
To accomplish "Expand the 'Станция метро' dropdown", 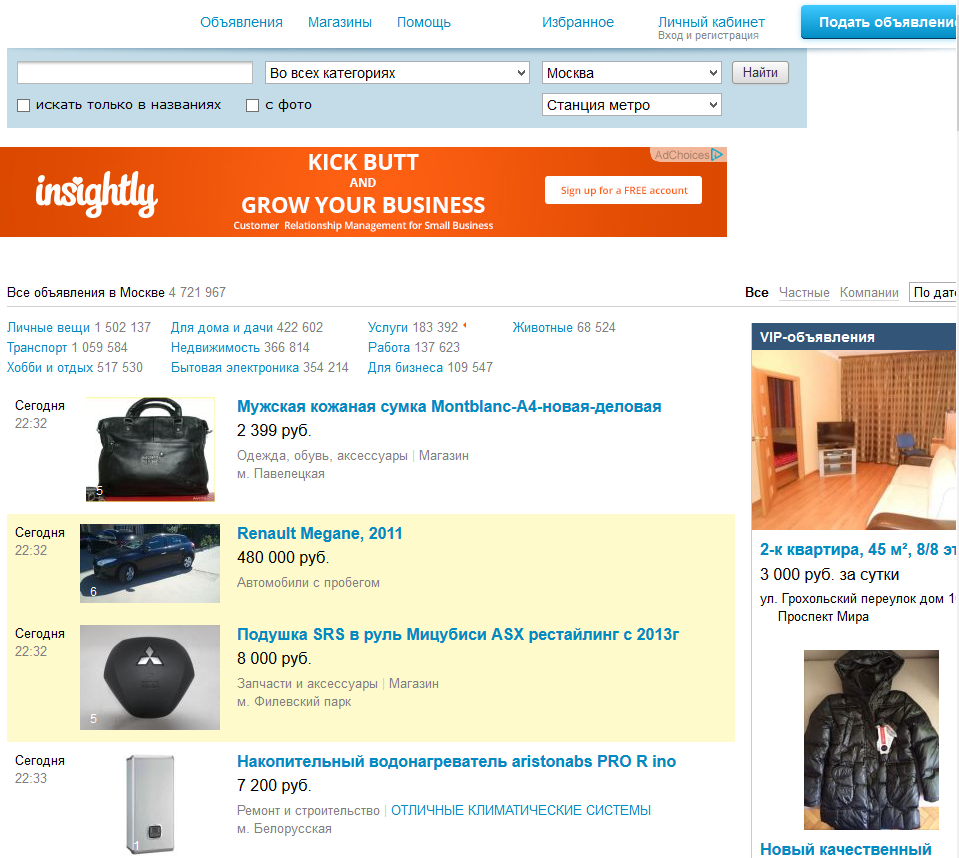I will click(632, 105).
